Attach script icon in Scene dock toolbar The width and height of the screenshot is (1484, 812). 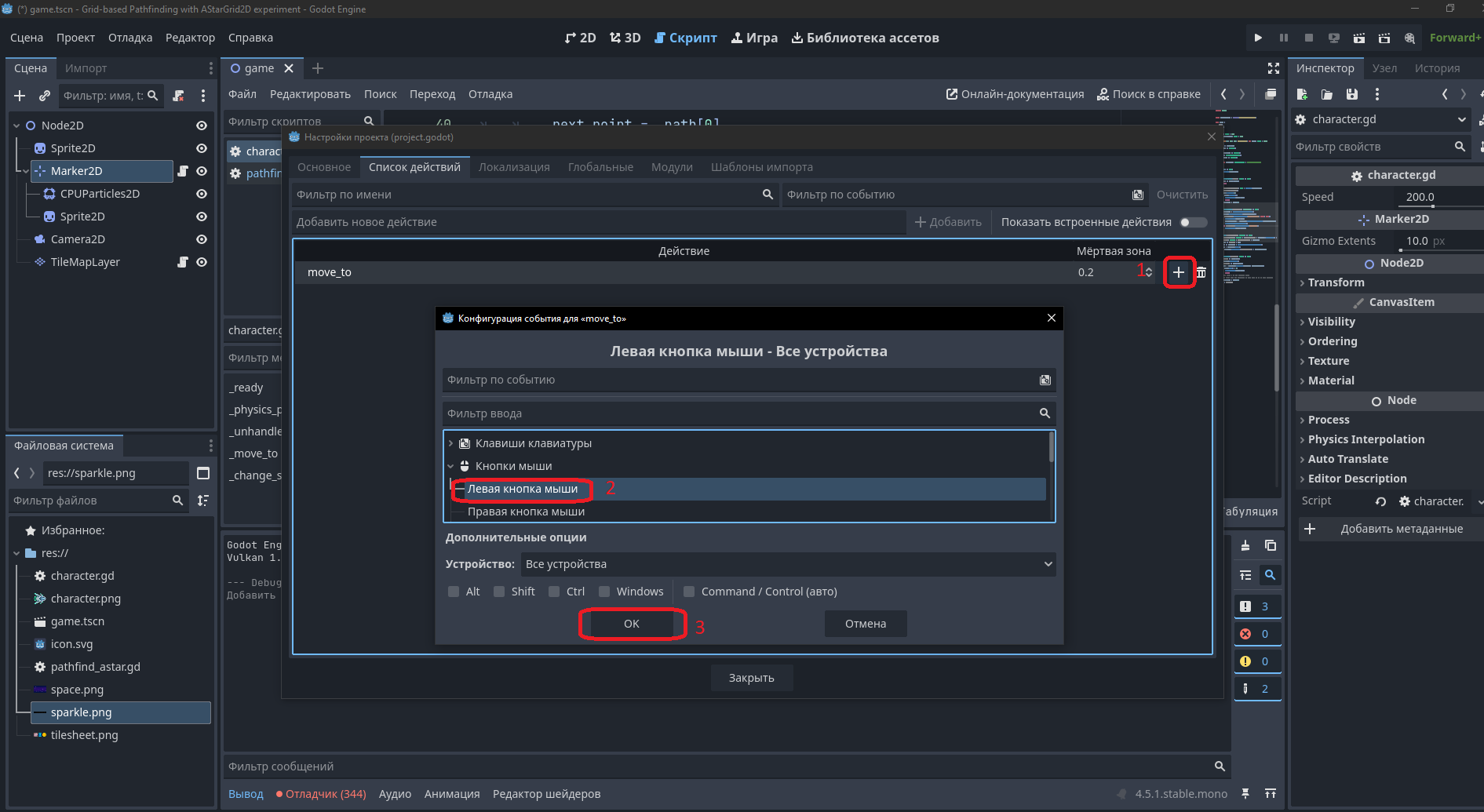click(x=178, y=96)
